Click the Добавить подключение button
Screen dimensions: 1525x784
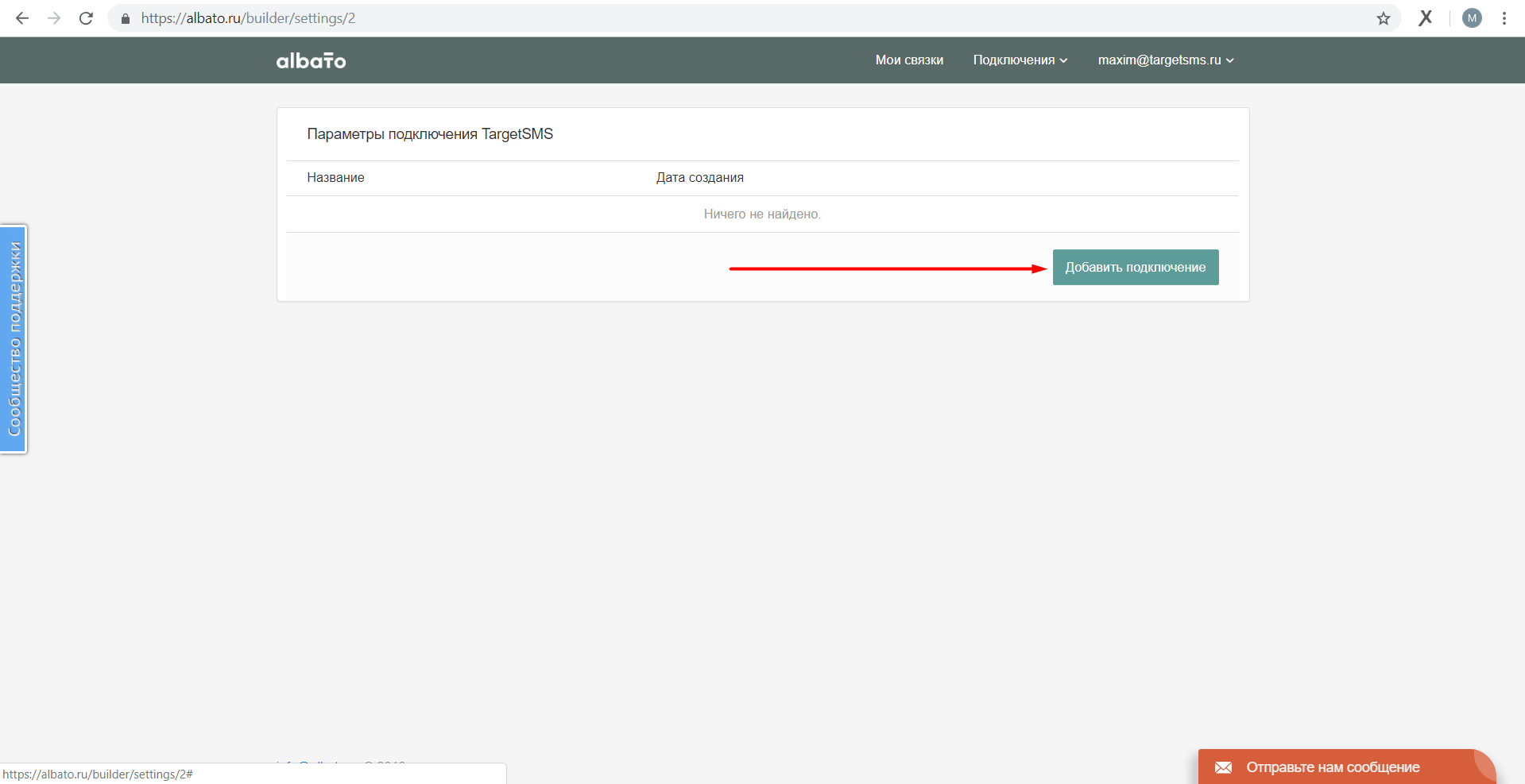pos(1136,267)
